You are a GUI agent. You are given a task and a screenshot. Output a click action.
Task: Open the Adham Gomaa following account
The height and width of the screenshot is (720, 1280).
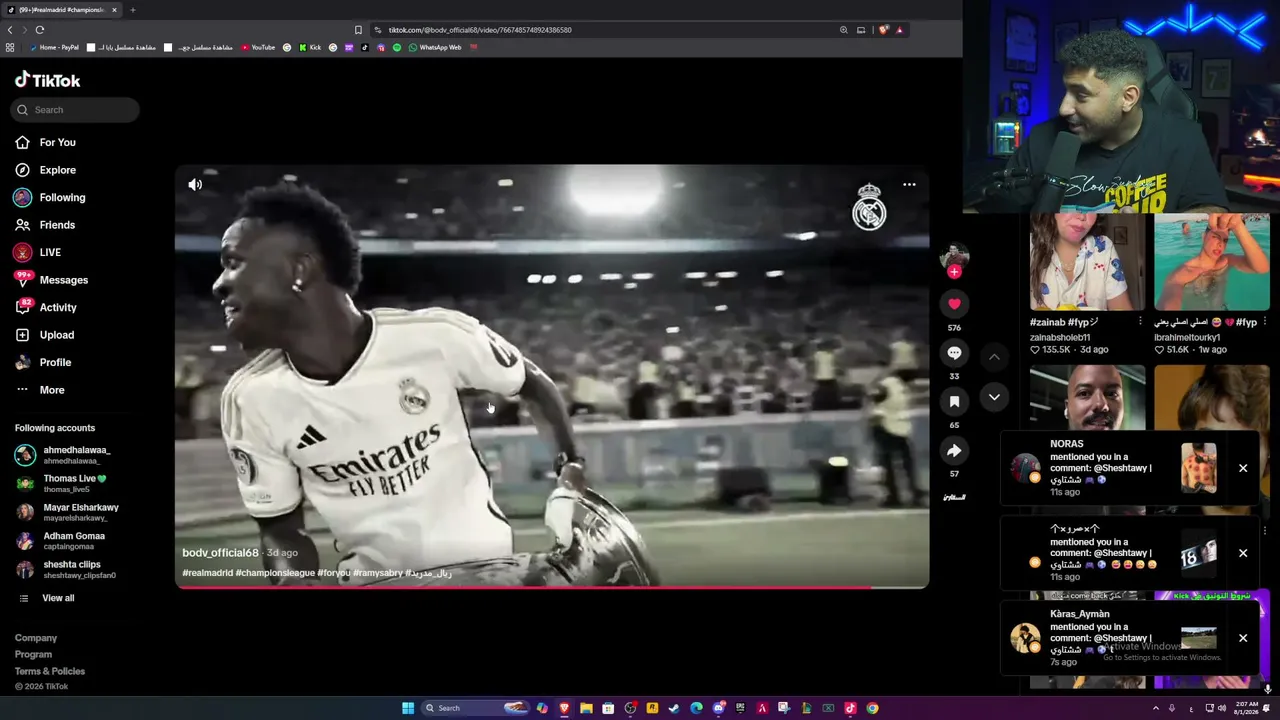pos(60,540)
